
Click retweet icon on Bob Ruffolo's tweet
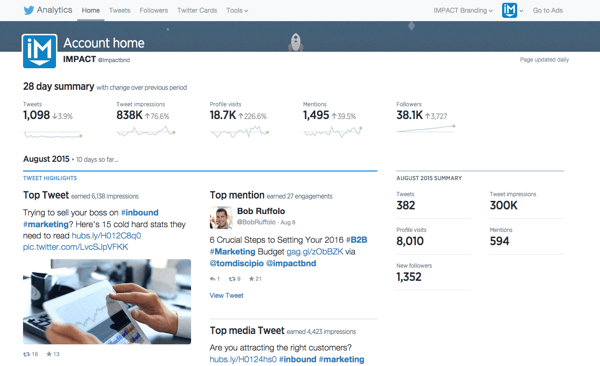click(232, 279)
